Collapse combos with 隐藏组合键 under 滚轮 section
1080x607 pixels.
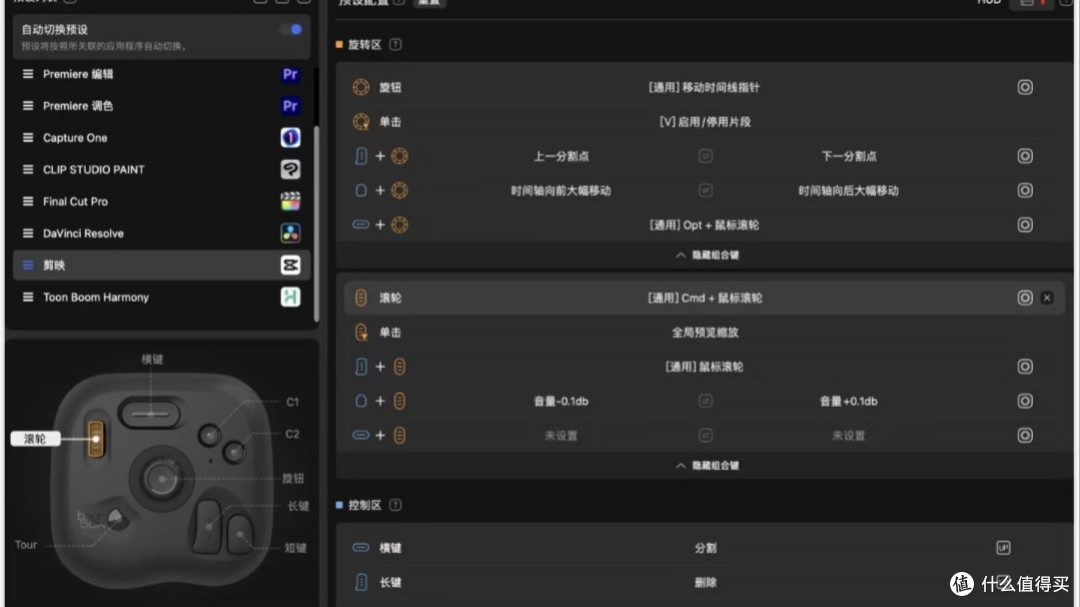click(707, 466)
